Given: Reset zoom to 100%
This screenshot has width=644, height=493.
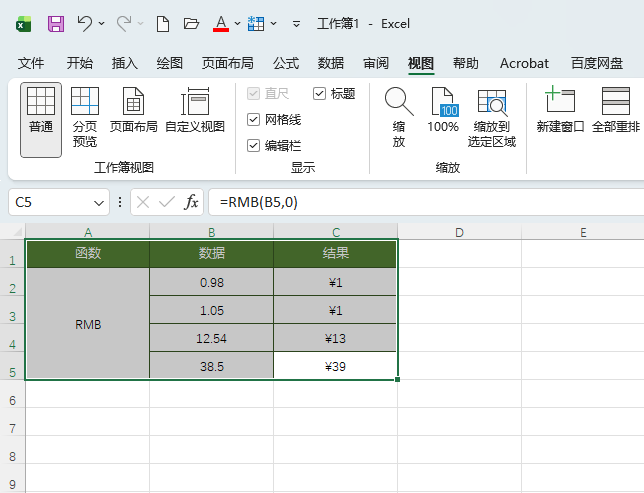Looking at the screenshot, I should (x=443, y=110).
